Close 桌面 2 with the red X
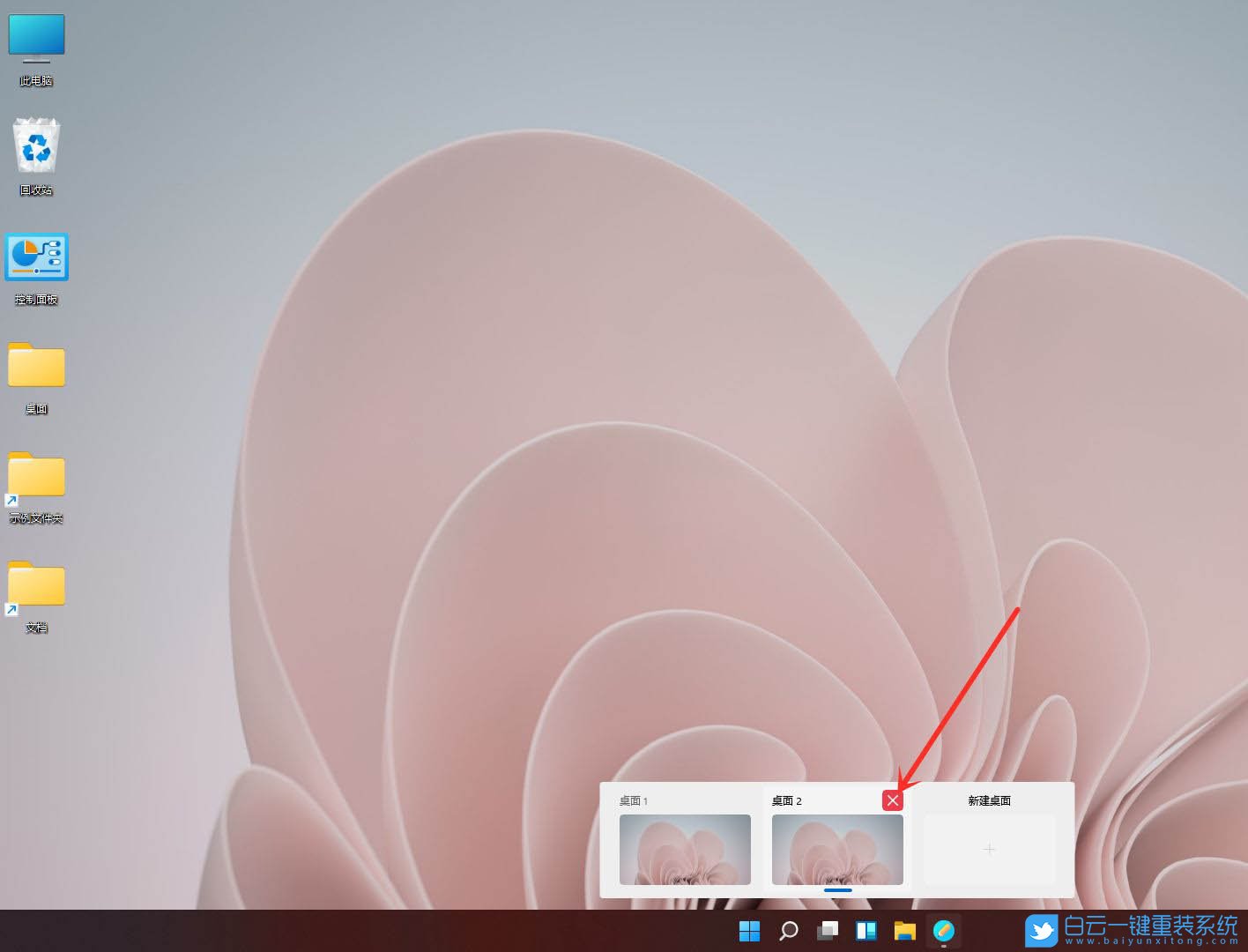Viewport: 1248px width, 952px height. coord(893,800)
